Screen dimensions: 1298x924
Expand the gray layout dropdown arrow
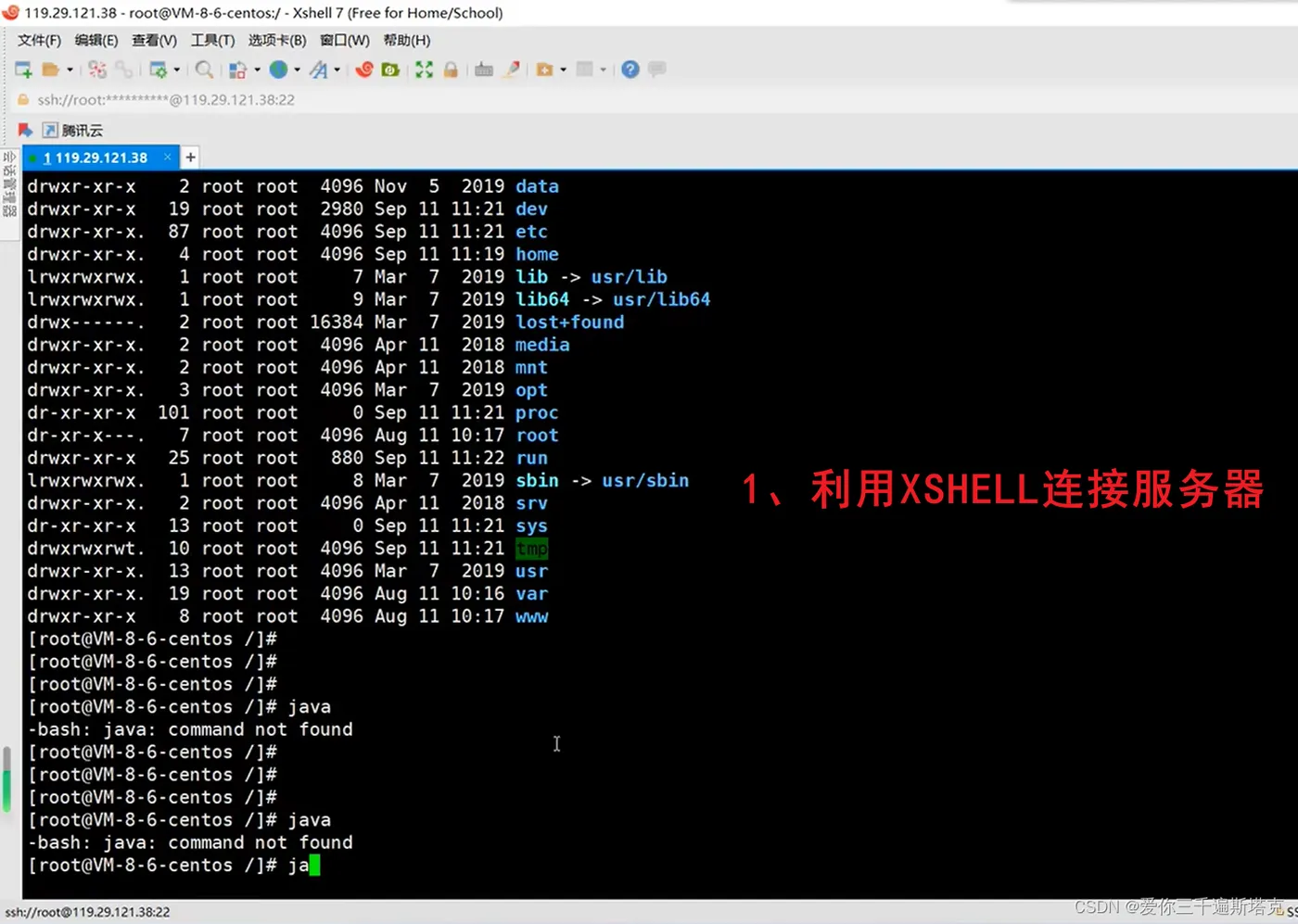click(x=603, y=70)
